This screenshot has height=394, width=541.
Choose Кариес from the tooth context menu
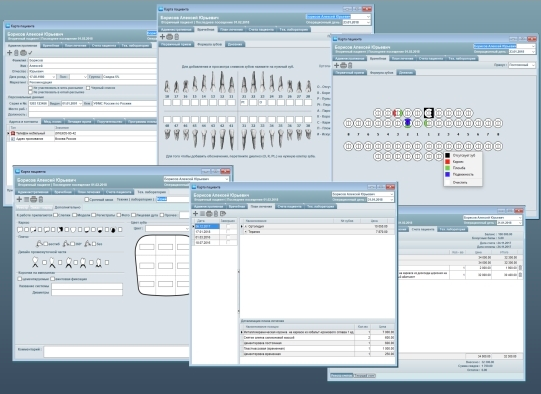pyautogui.click(x=458, y=161)
